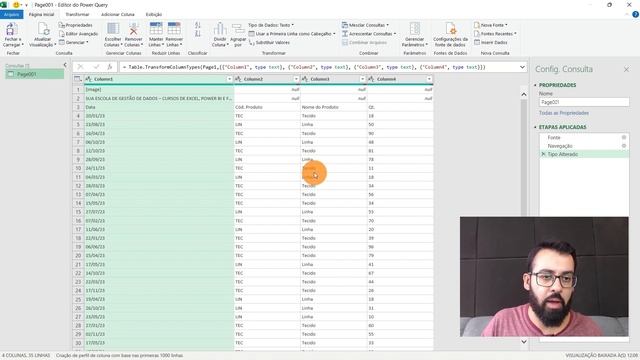
Task: Click the Remover Linhas icon
Action: tap(174, 29)
